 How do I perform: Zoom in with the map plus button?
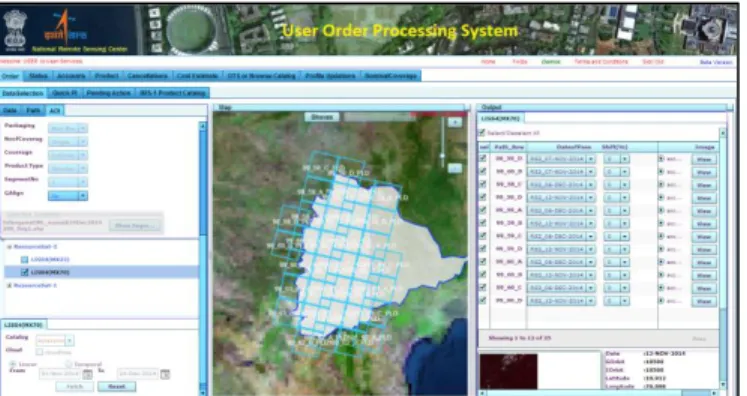tap(455, 122)
